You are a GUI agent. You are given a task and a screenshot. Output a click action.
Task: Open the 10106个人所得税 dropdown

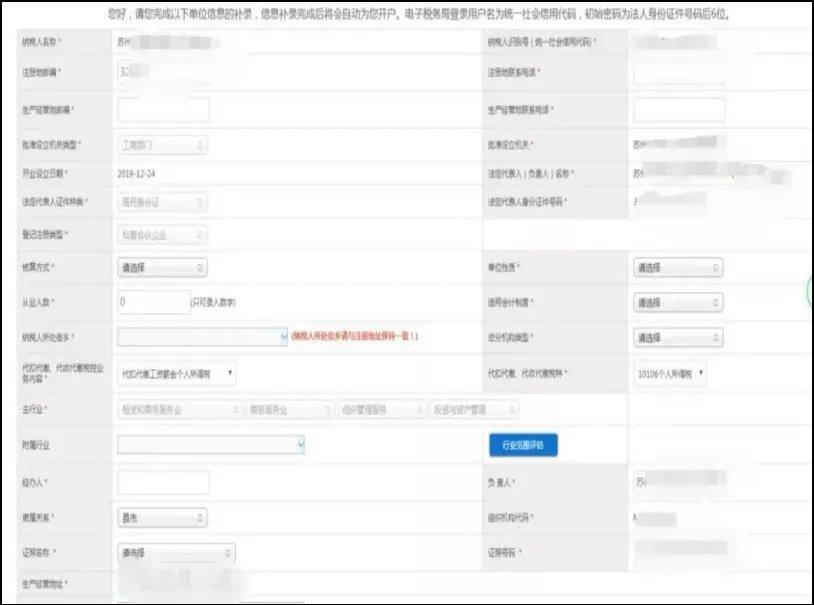[x=670, y=373]
